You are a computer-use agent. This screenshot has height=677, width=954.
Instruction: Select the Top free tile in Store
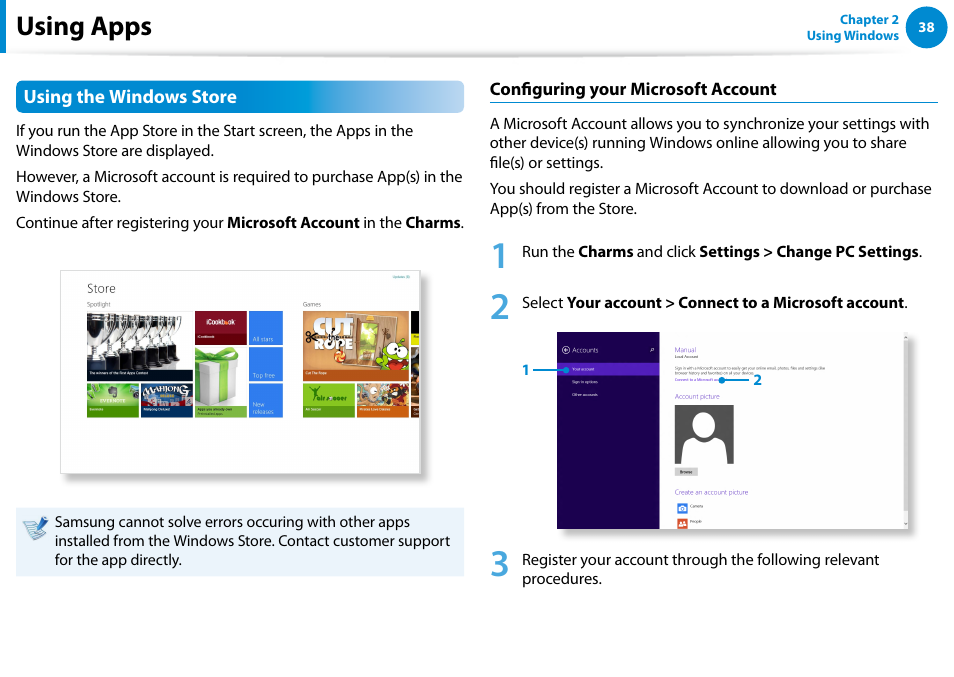266,364
